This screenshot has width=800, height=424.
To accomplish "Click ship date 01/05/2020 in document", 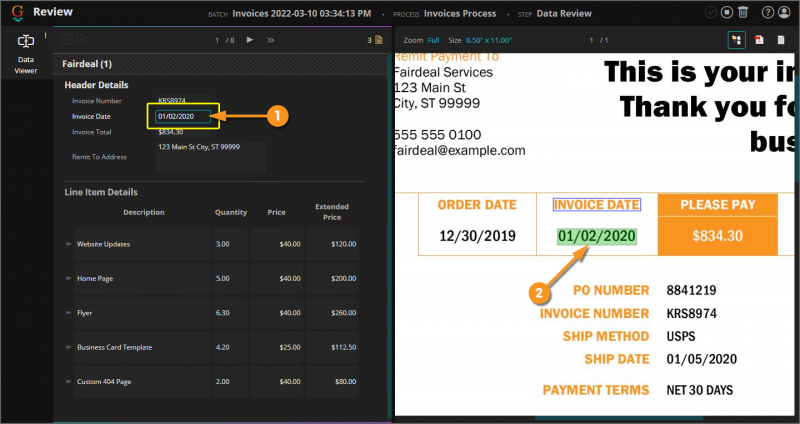I will (x=702, y=359).
